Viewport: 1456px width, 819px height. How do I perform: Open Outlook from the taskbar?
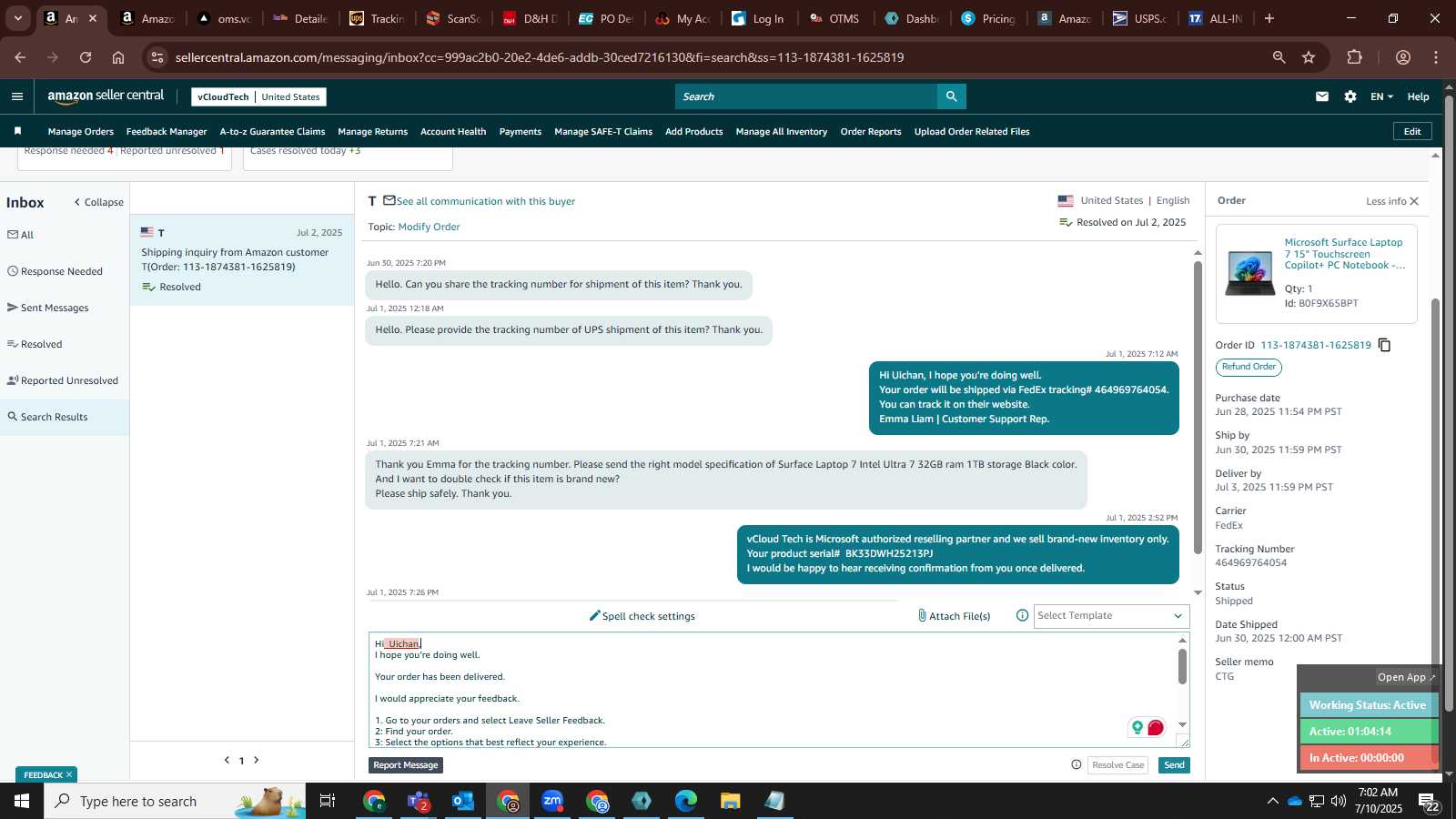click(x=463, y=801)
